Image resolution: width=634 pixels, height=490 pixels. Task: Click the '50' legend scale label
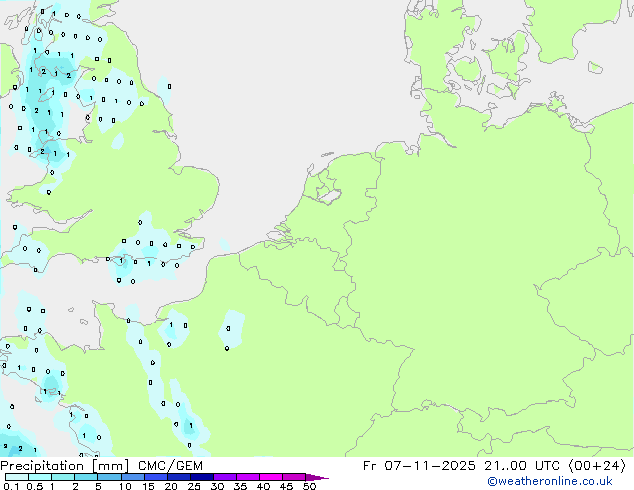[309, 486]
